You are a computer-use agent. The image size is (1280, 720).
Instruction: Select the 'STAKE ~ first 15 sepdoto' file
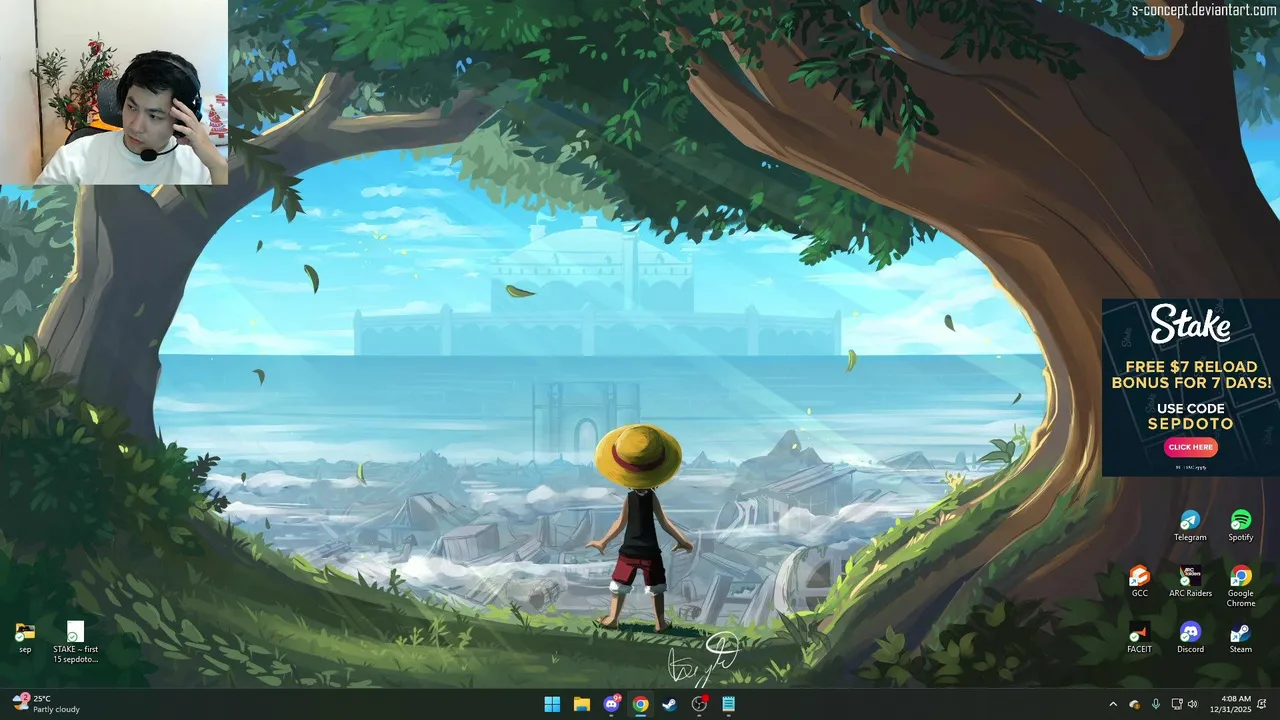(x=76, y=643)
